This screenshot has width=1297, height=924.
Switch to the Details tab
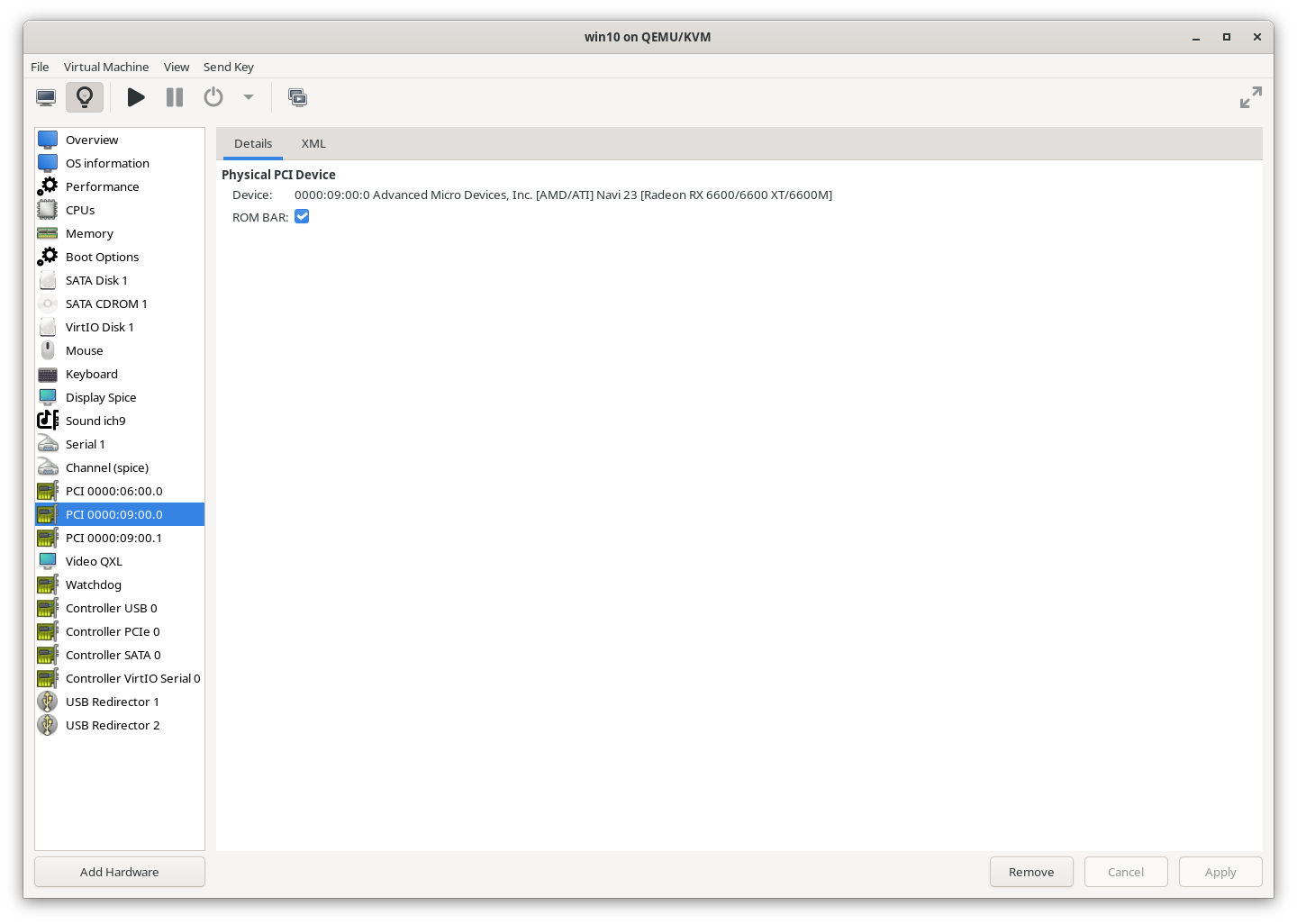point(253,143)
